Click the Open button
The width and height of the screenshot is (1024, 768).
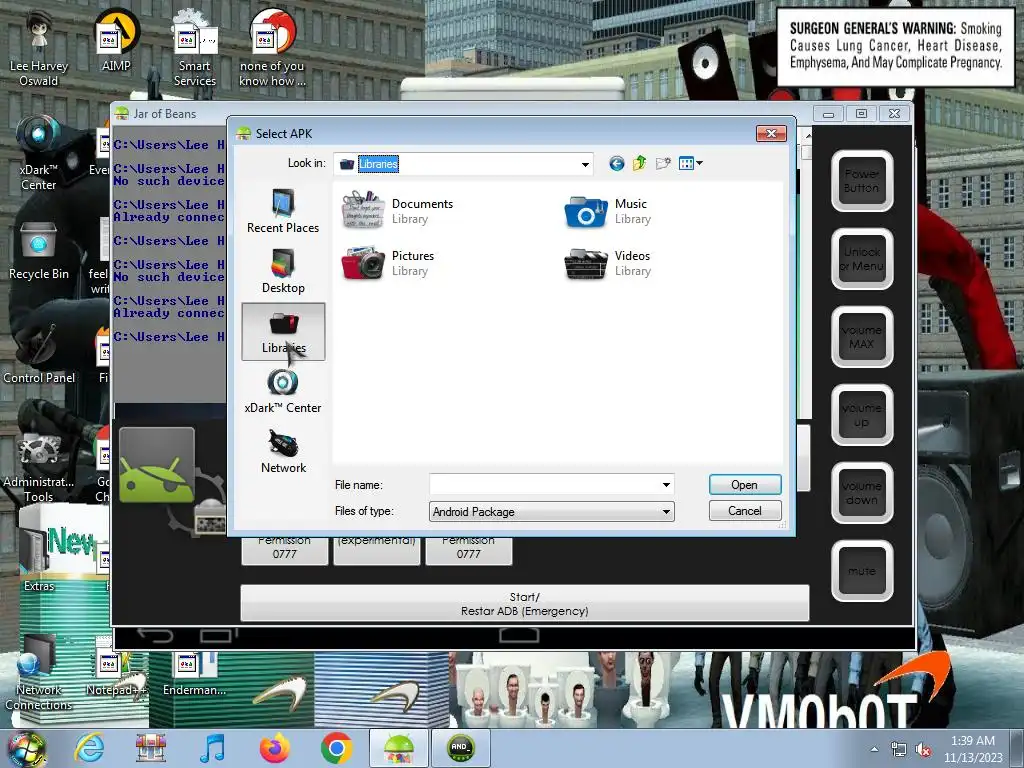click(744, 485)
